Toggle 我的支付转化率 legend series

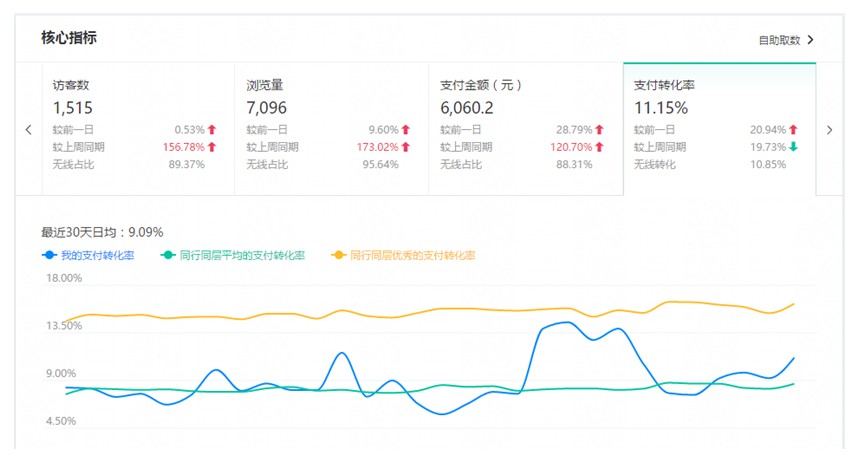tap(88, 255)
